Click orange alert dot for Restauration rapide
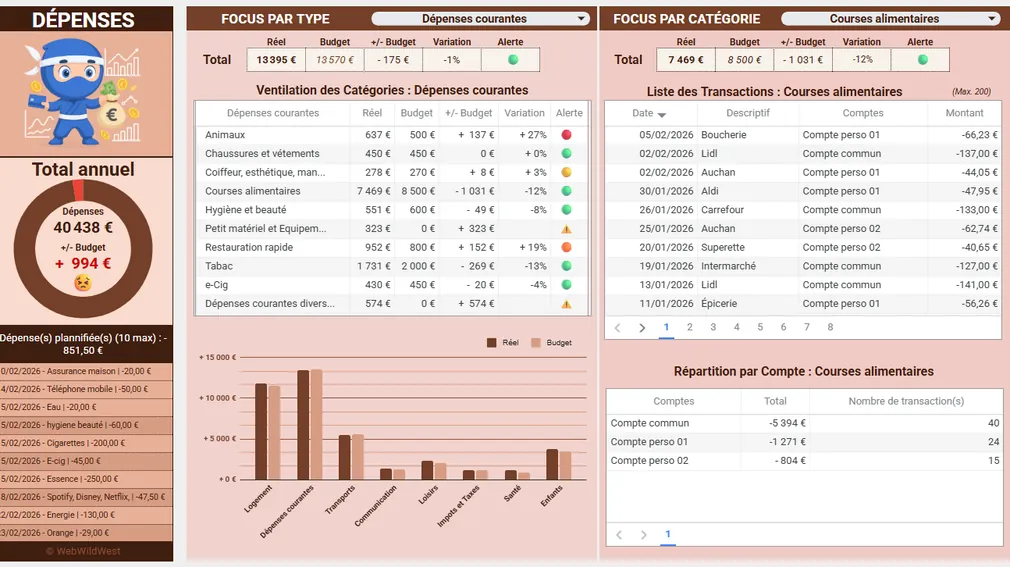This screenshot has height=567, width=1010. pos(566,247)
